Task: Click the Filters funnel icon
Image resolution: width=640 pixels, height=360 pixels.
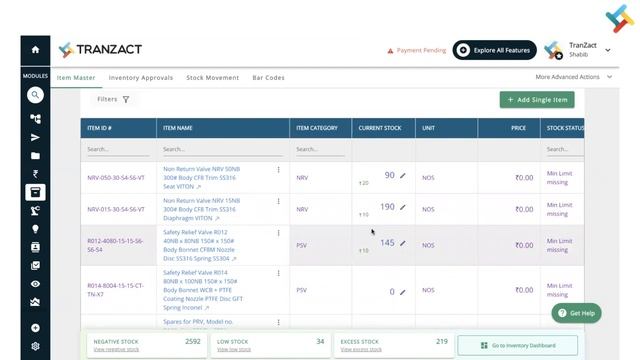Action: pyautogui.click(x=126, y=99)
